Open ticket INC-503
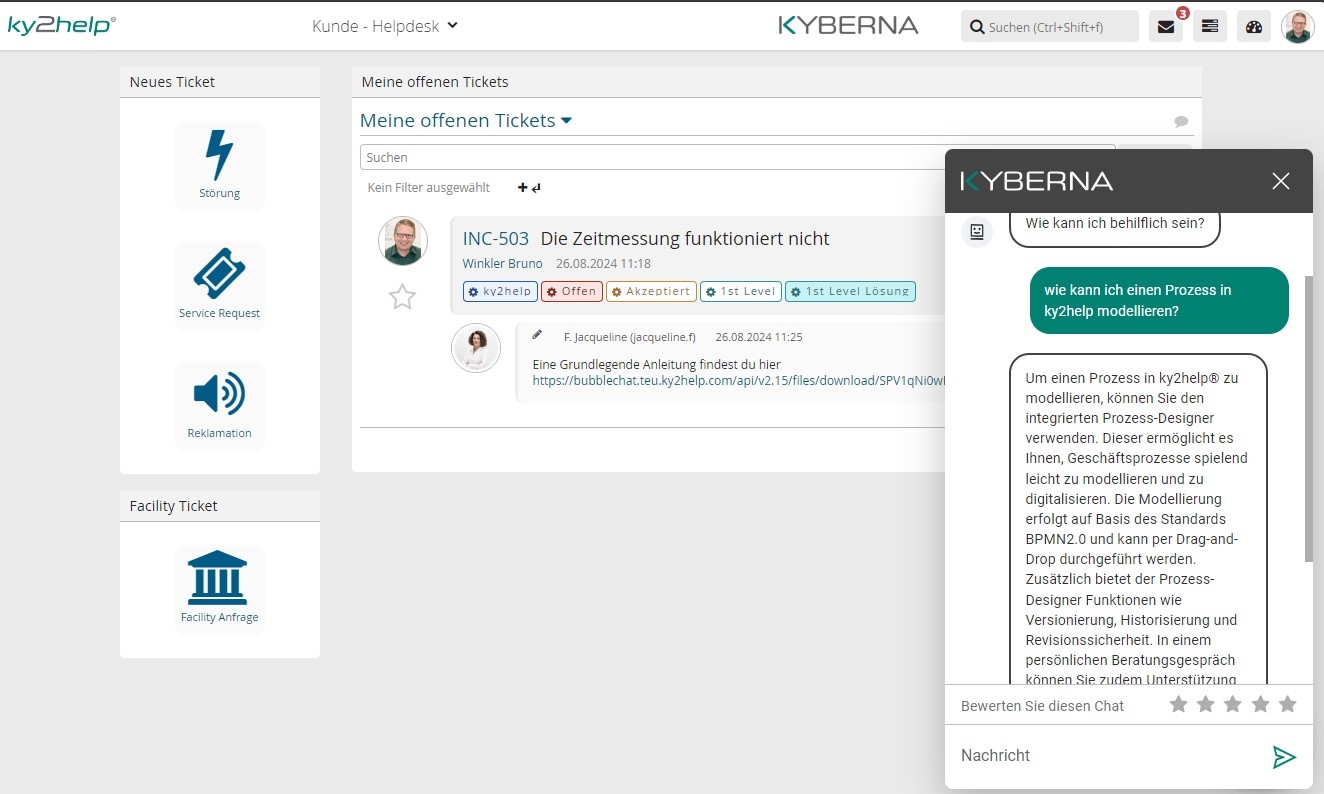 (x=495, y=239)
